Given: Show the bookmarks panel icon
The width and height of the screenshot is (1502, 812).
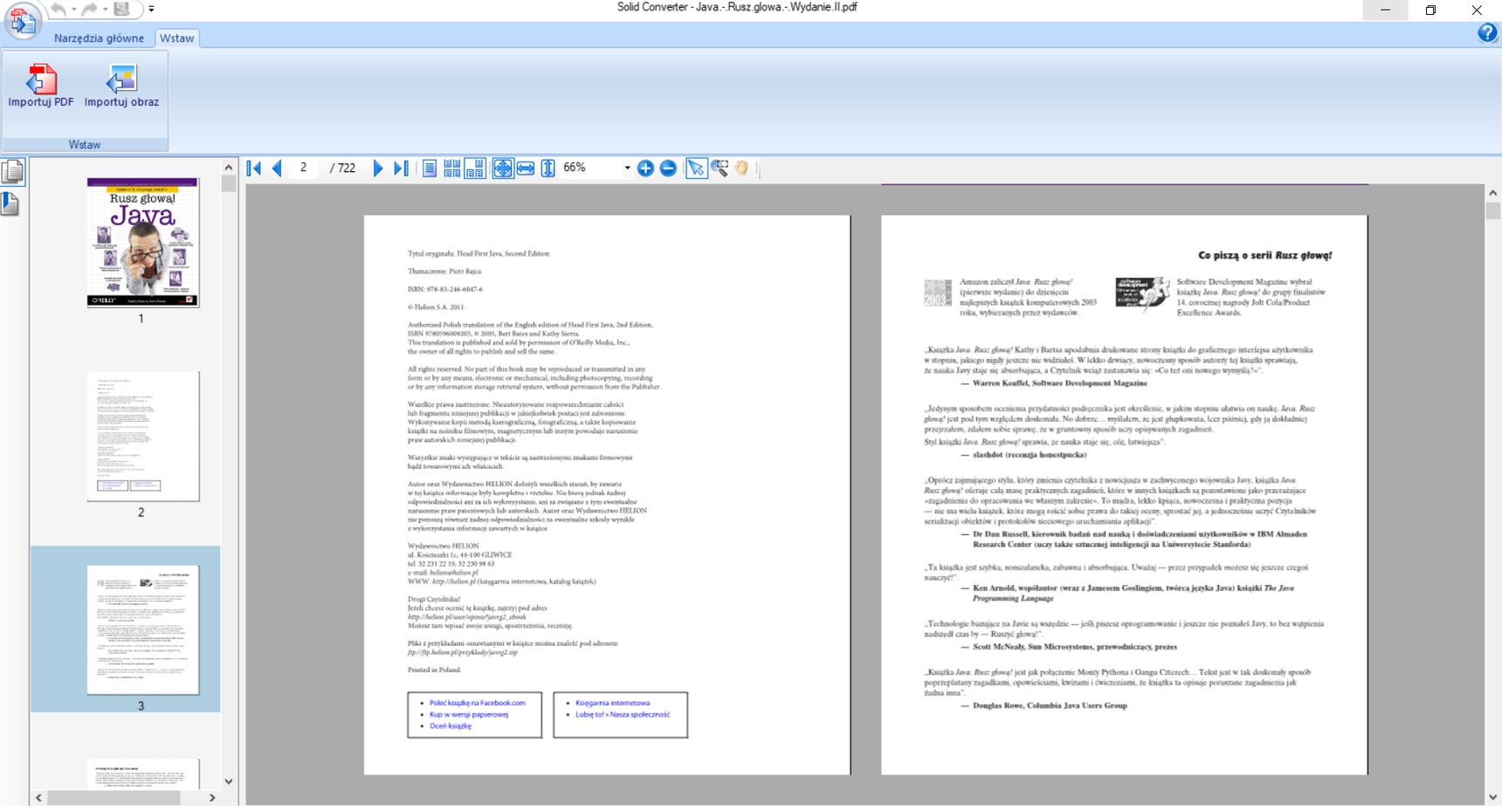Looking at the screenshot, I should point(10,203).
